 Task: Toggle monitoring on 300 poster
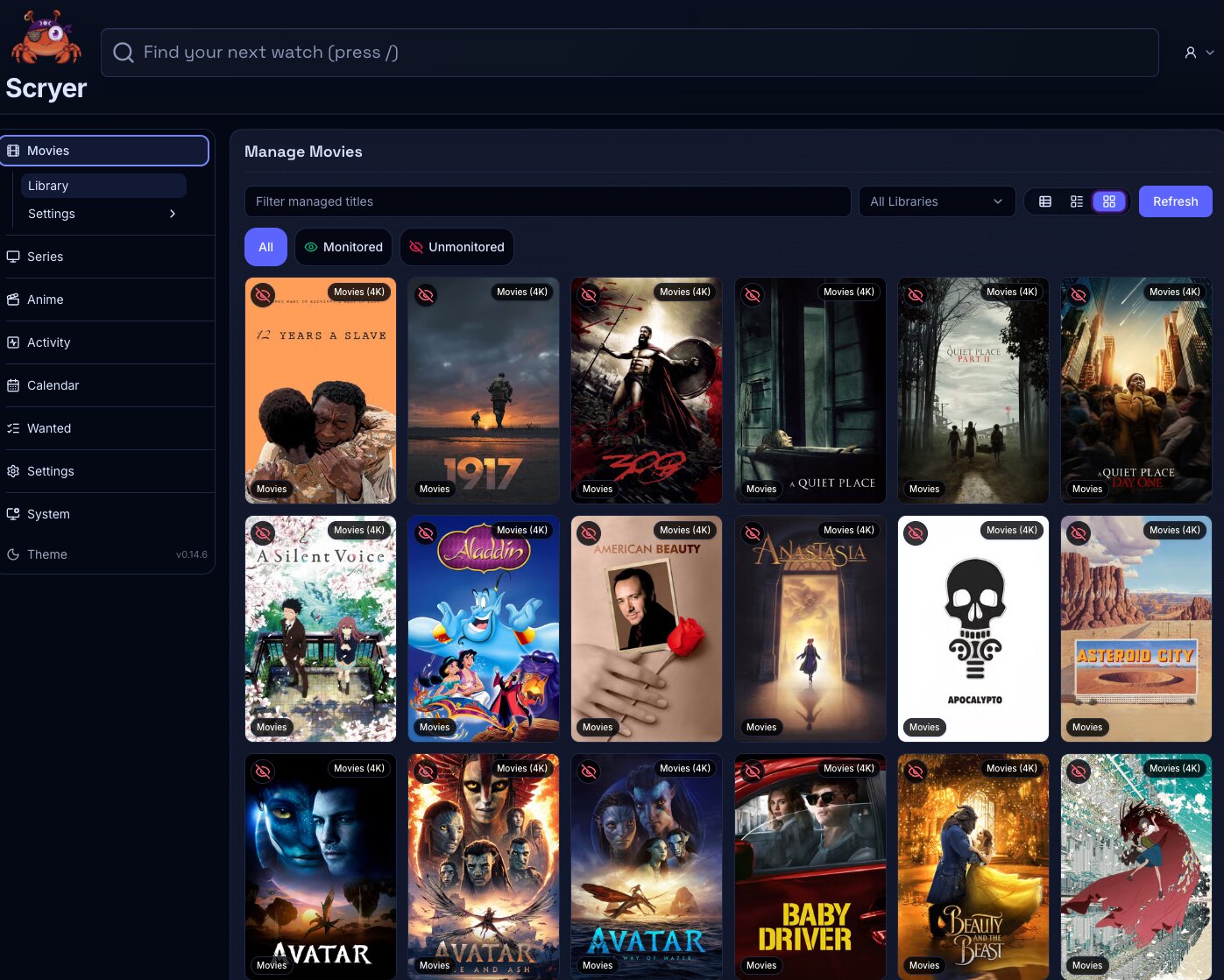coord(590,295)
